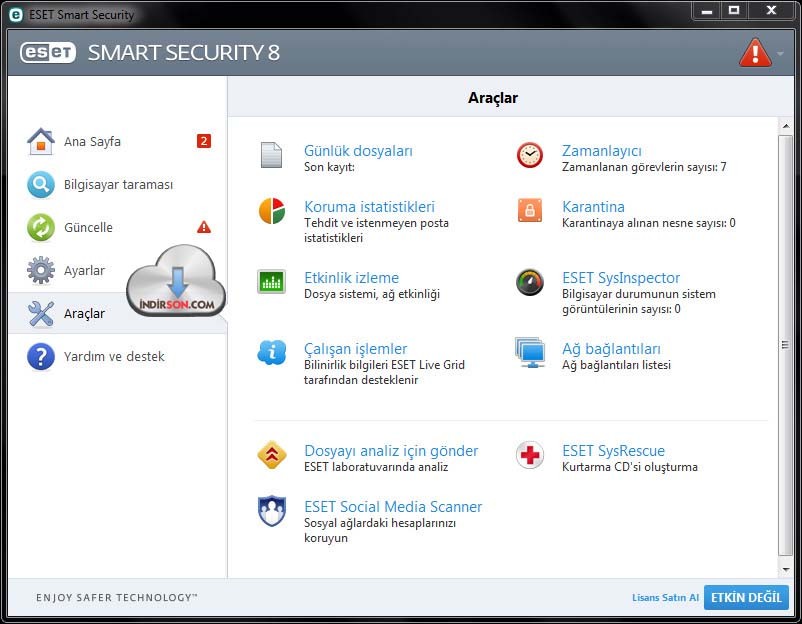Click the text 'ESET laboratuvarında analiz'

376,467
